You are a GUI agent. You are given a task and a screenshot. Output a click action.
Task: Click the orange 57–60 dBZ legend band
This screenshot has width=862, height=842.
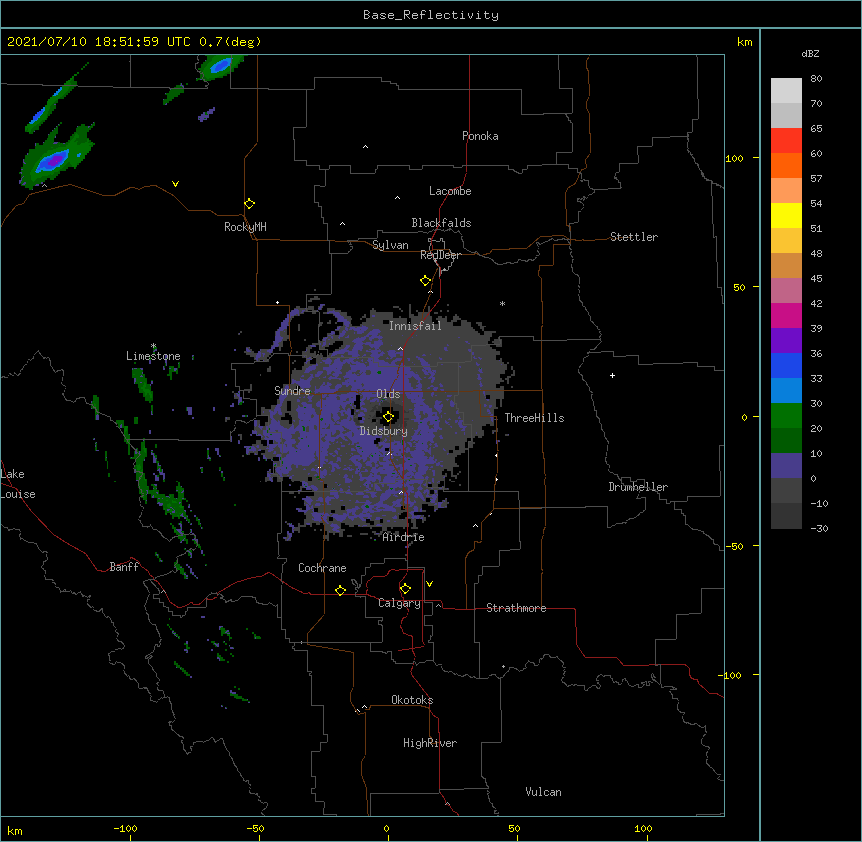tap(786, 165)
